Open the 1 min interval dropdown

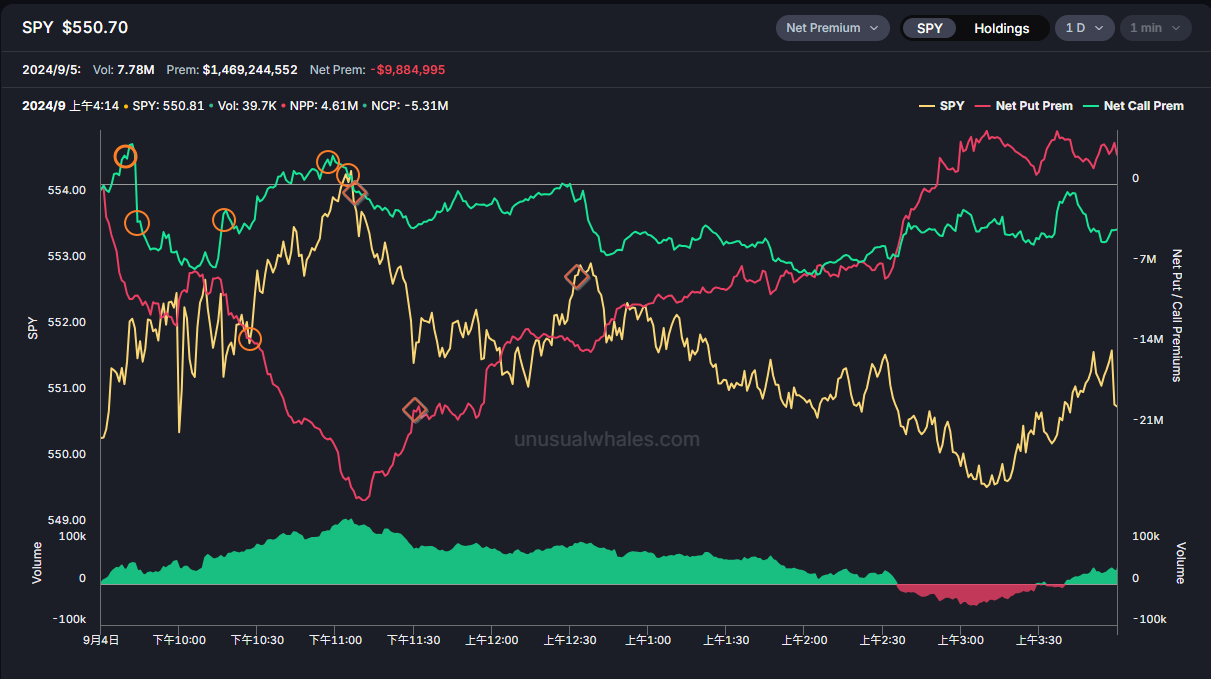(x=1154, y=28)
